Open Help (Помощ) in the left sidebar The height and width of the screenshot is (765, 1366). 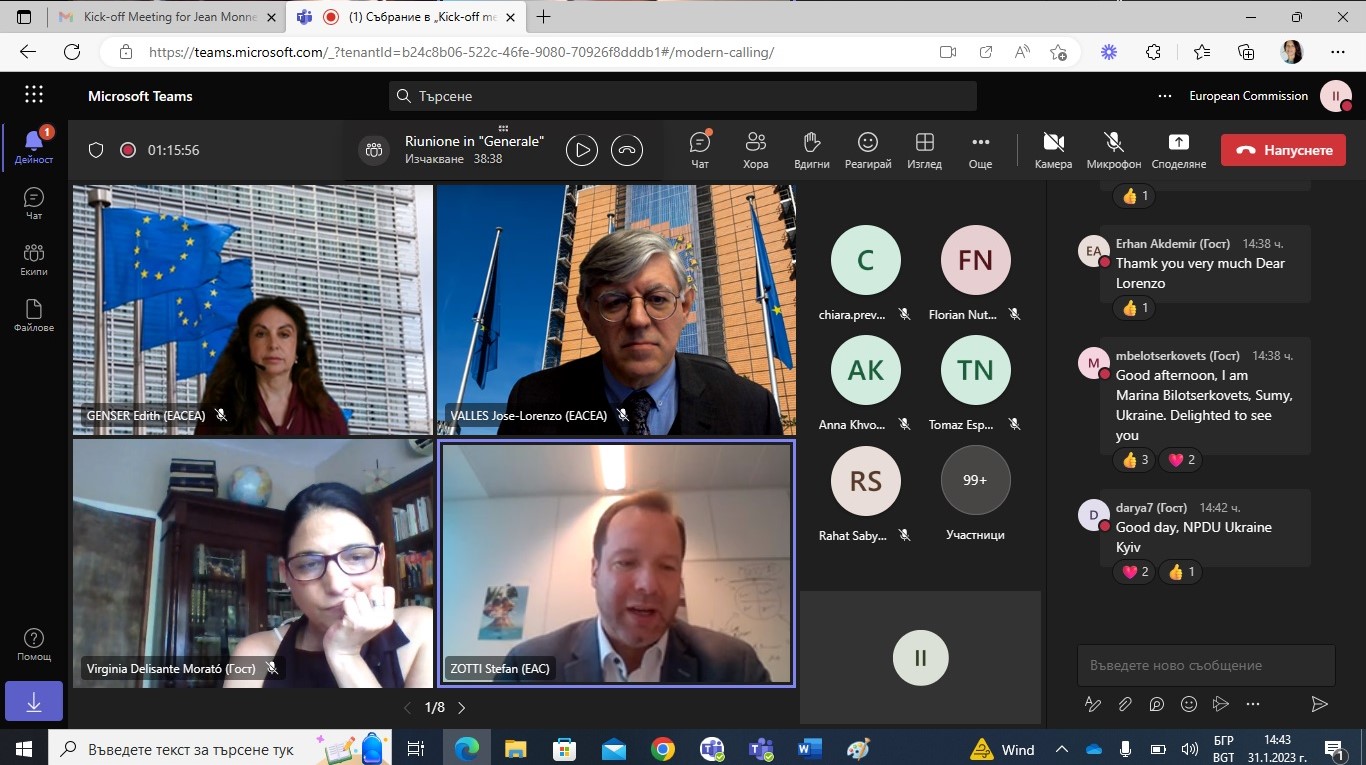(x=34, y=644)
